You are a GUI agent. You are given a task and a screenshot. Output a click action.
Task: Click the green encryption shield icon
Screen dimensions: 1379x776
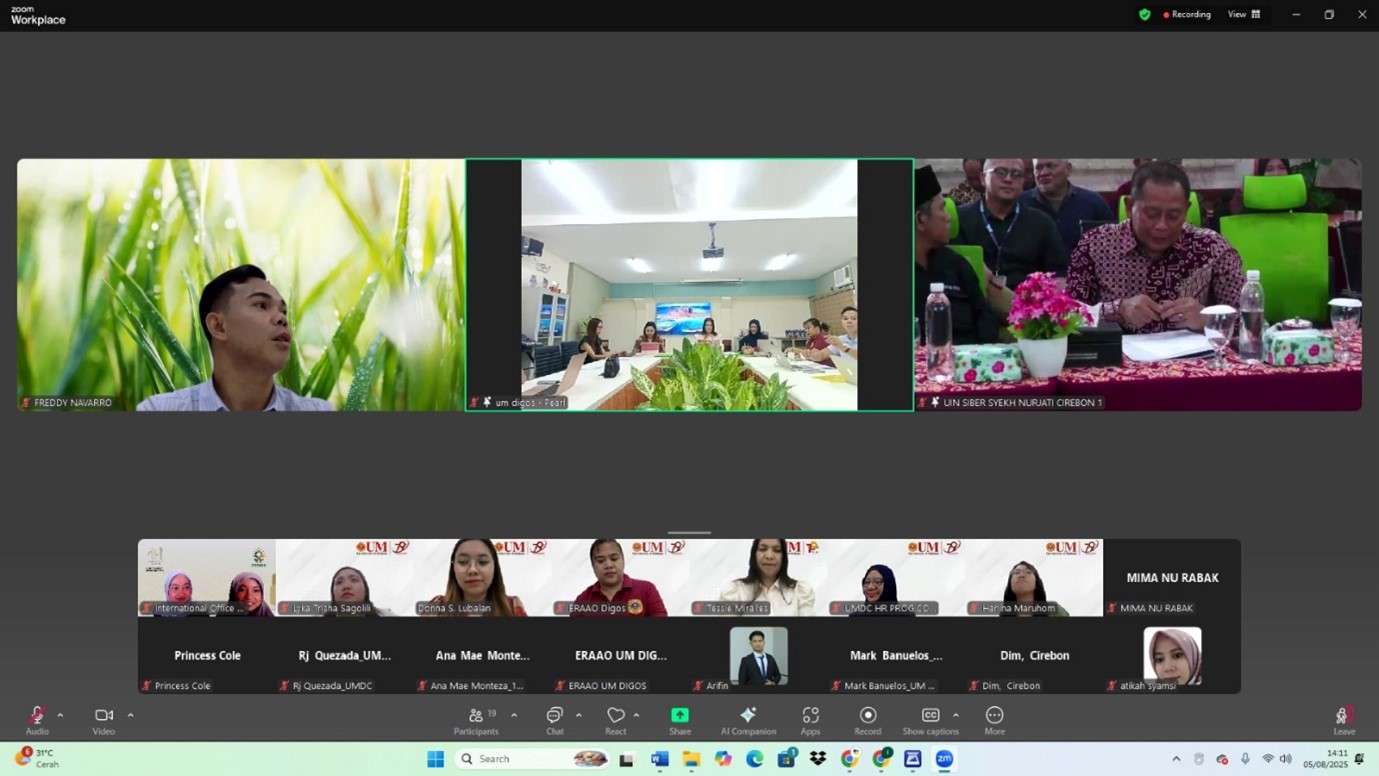(x=1145, y=14)
